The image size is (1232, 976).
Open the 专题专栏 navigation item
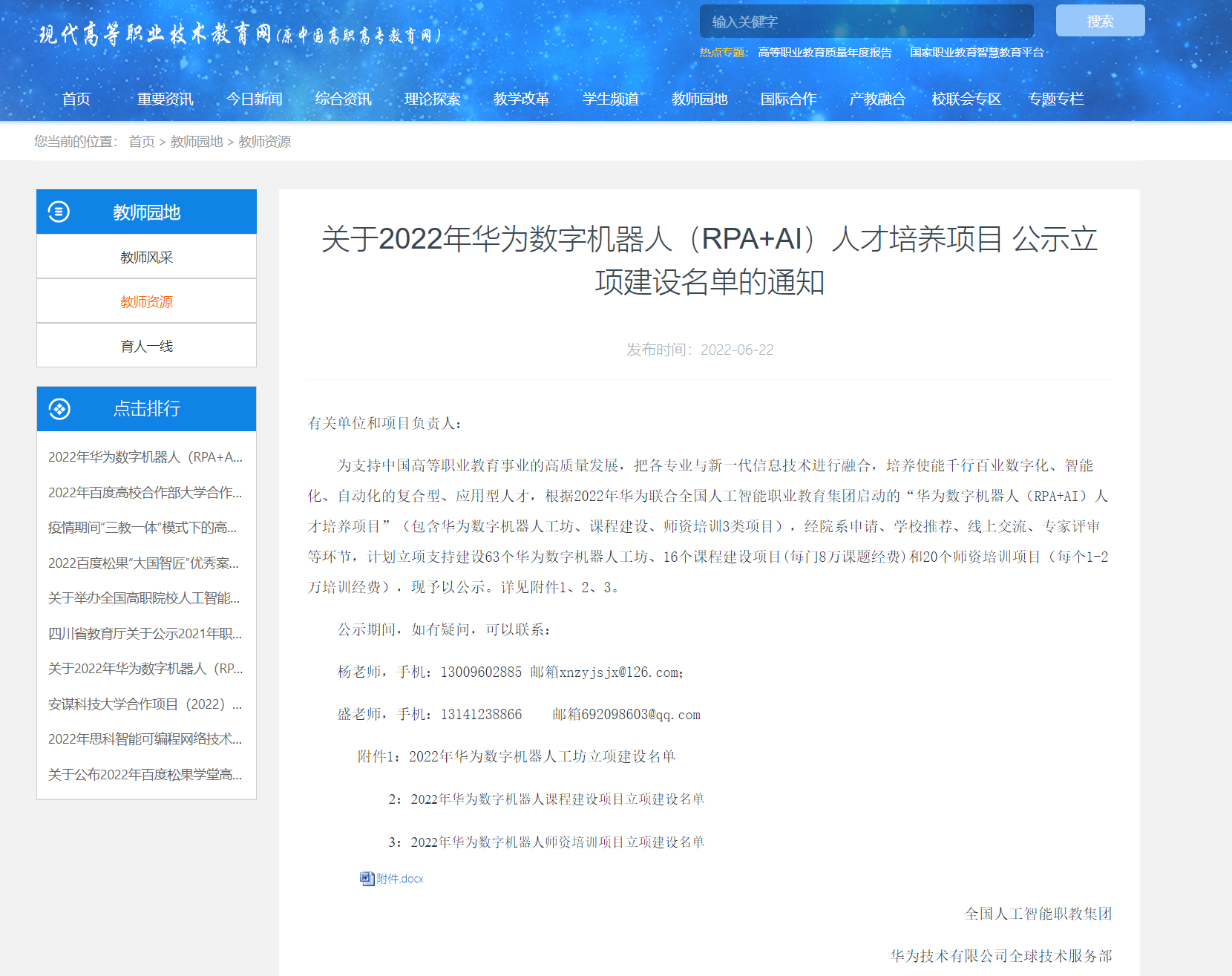tap(1056, 99)
